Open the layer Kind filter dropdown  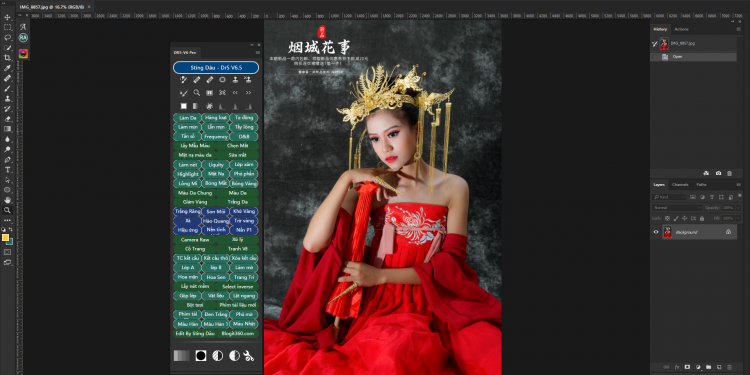point(670,197)
